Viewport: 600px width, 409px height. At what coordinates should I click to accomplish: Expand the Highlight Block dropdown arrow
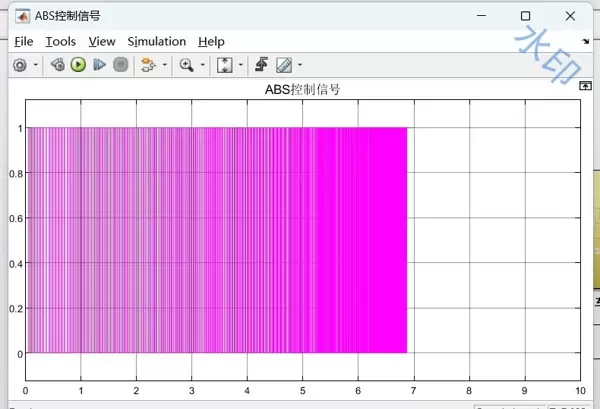(164, 65)
